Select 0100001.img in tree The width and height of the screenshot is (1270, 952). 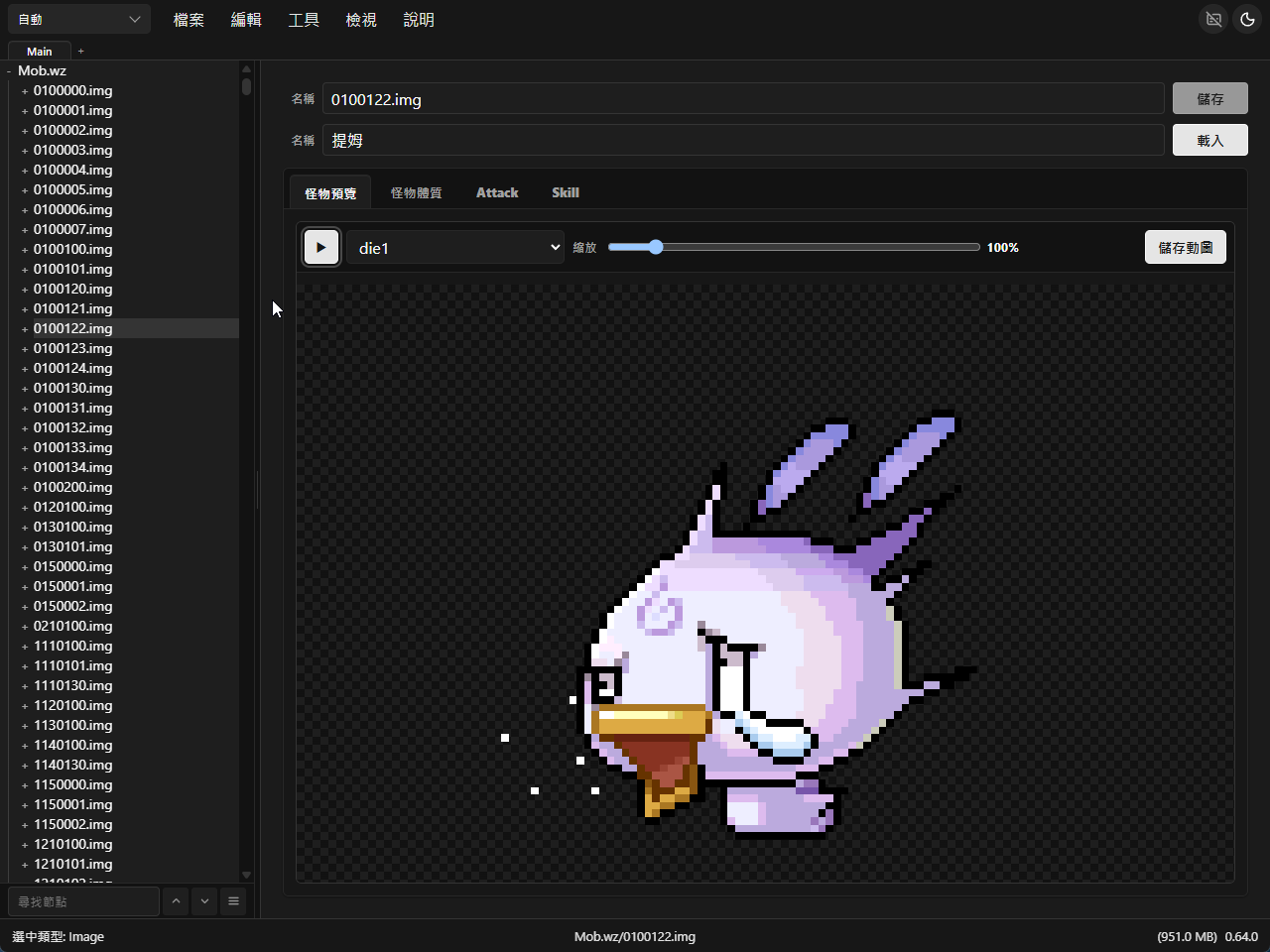tap(73, 110)
